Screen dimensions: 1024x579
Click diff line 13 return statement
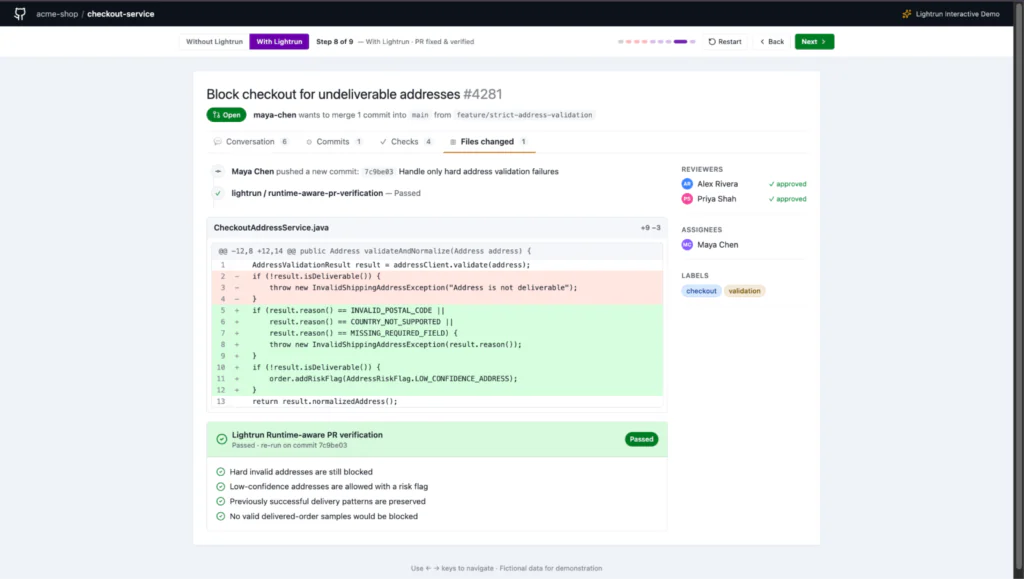437,401
